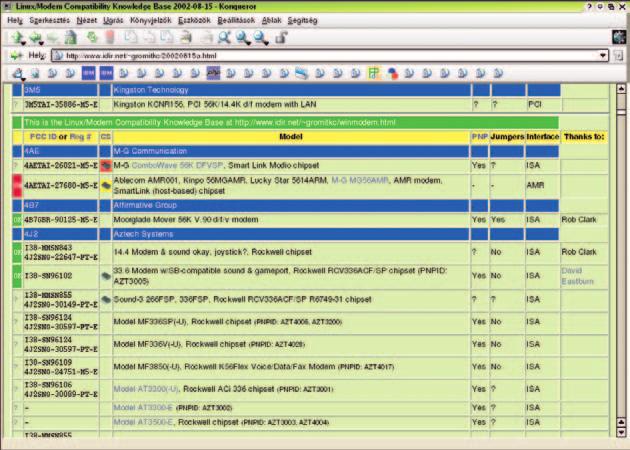Open the bookmarks menu icon dropdown
The image size is (630, 450).
[x=18, y=74]
